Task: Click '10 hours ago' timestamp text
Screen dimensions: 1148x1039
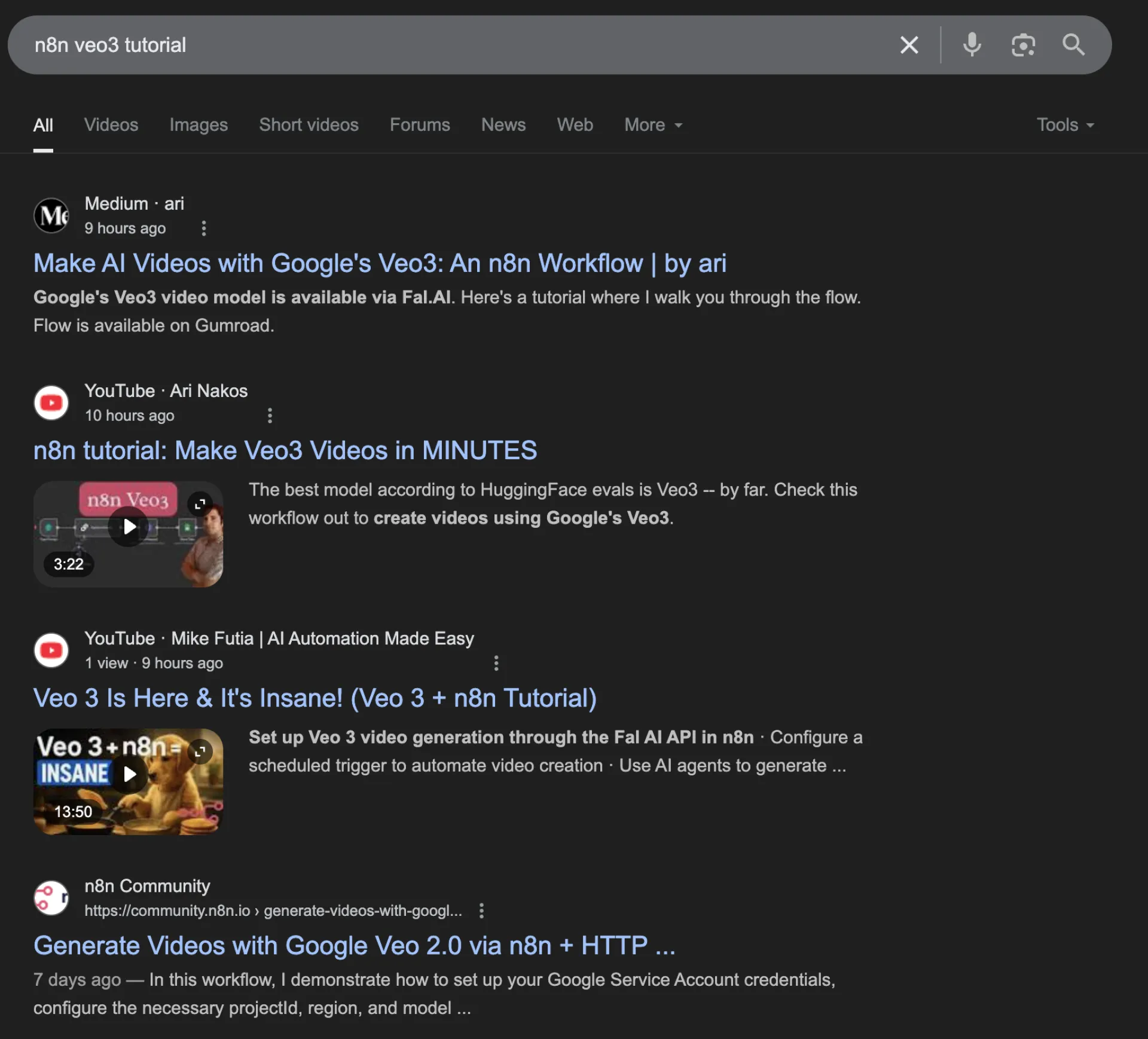Action: [129, 415]
